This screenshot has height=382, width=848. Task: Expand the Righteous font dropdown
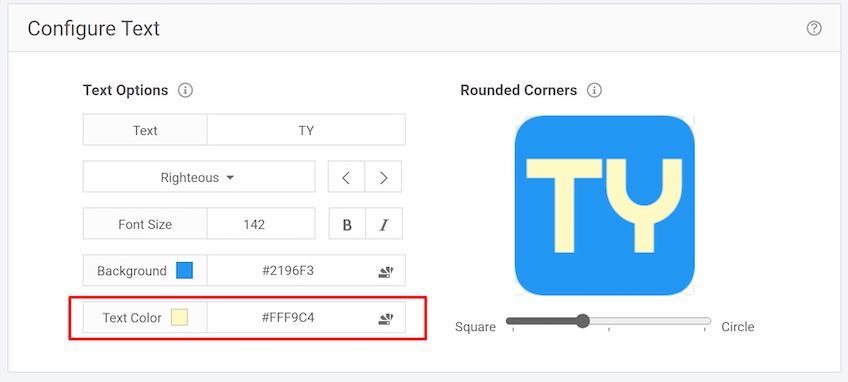(x=199, y=177)
